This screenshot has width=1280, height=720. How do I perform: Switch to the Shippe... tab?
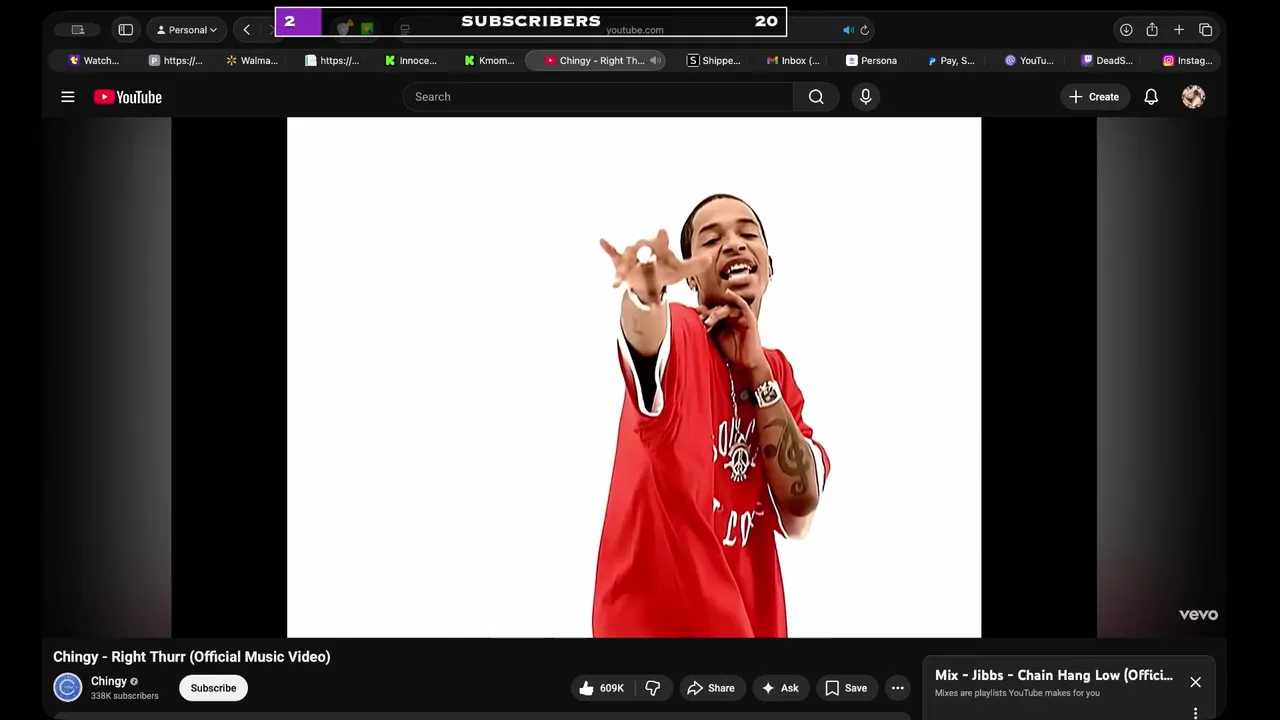(714, 61)
